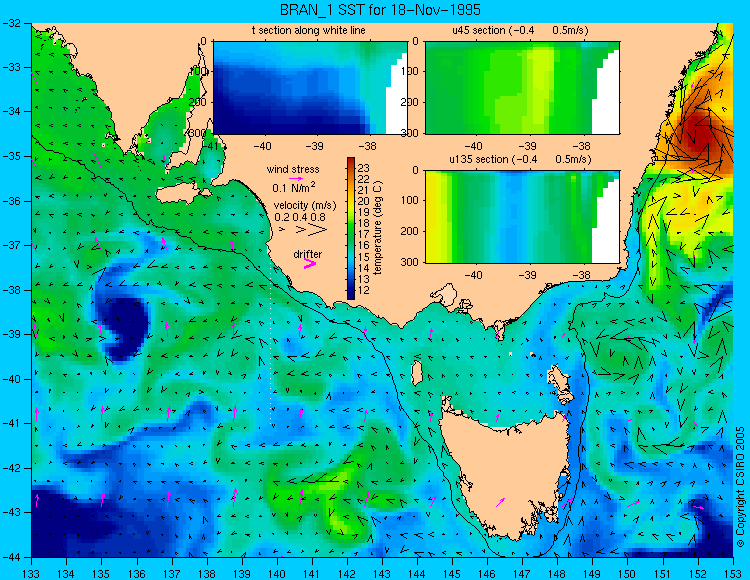Click the 'u135 section (-0.4 0.5m/s)' heading

[520, 159]
